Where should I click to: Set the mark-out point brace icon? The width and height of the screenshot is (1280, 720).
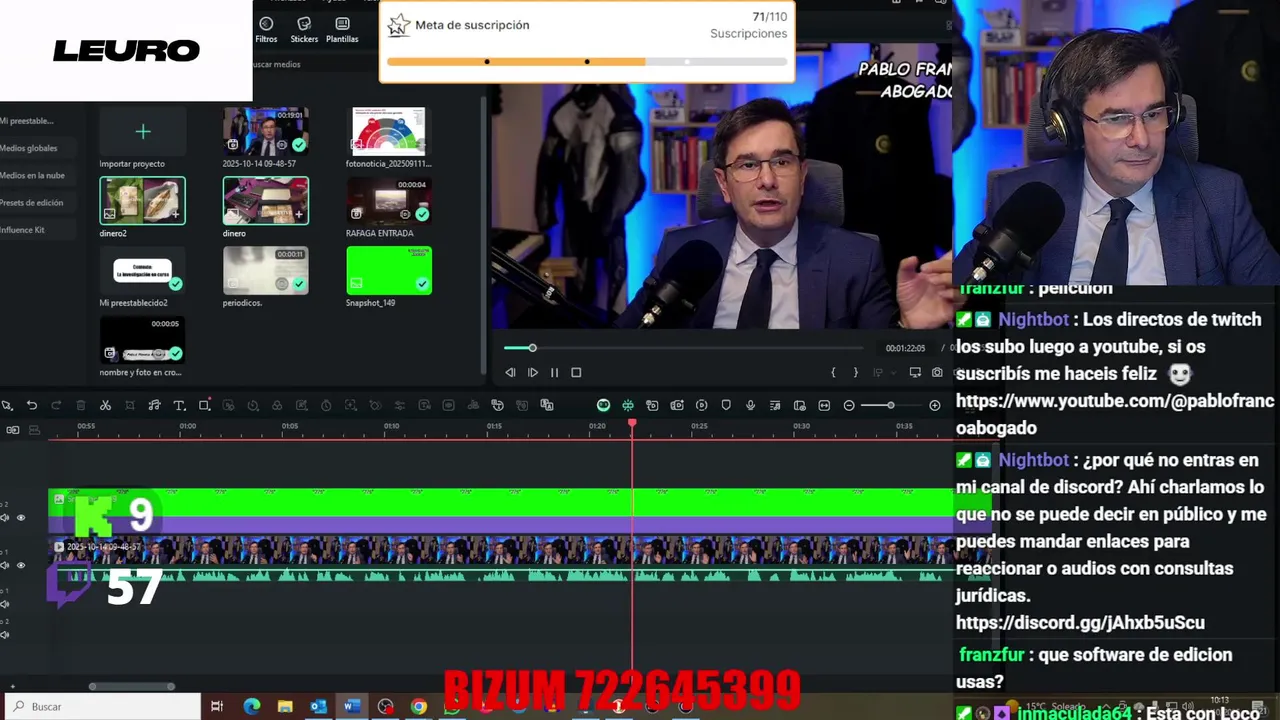point(855,372)
